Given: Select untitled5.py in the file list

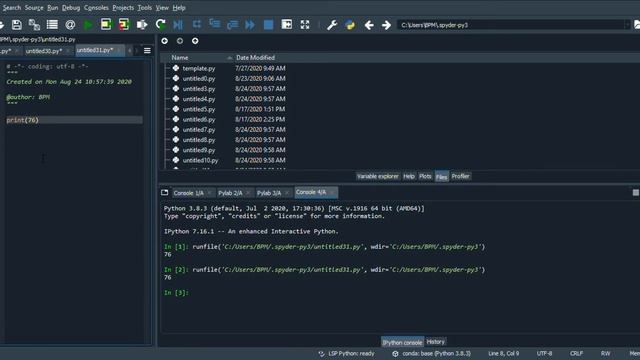Looking at the screenshot, I should coord(199,109).
